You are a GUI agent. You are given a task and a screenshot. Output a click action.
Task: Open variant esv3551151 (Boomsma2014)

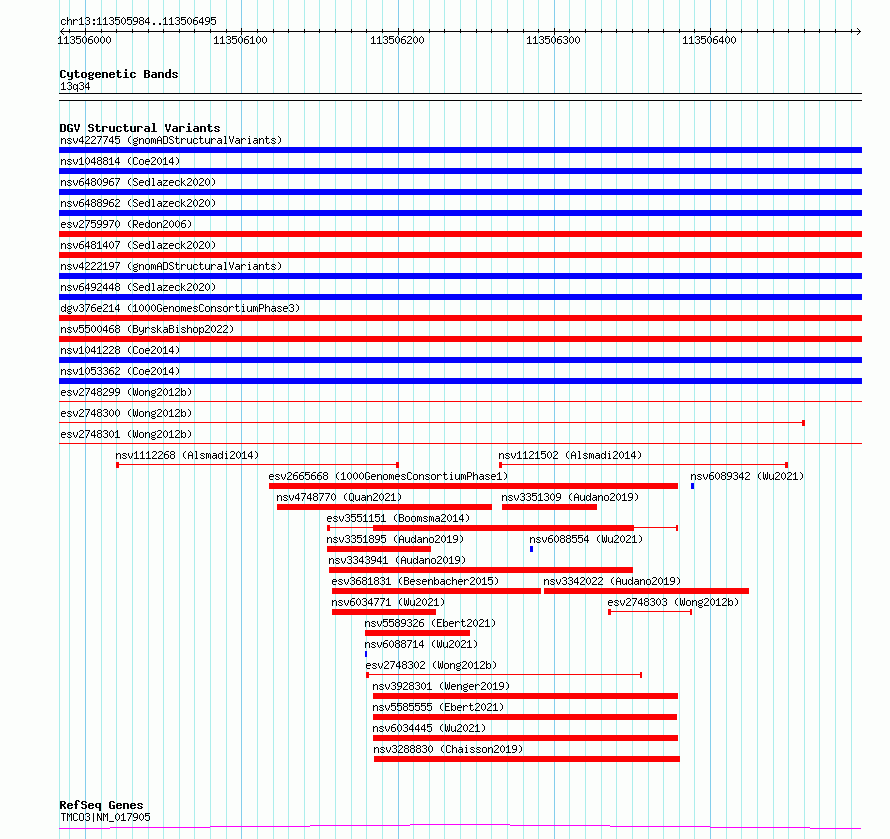coord(398,518)
